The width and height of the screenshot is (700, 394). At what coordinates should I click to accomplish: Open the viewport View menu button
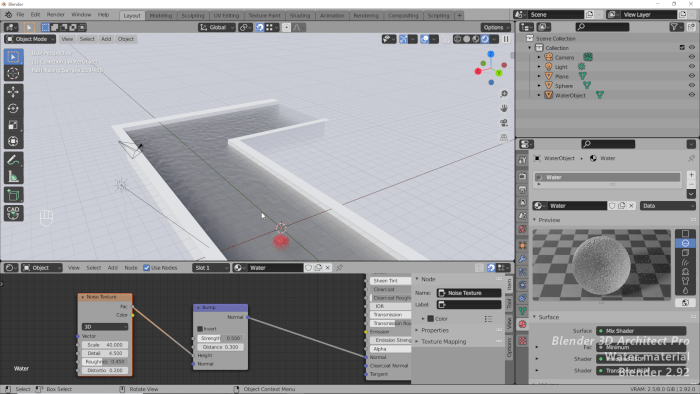(x=67, y=39)
